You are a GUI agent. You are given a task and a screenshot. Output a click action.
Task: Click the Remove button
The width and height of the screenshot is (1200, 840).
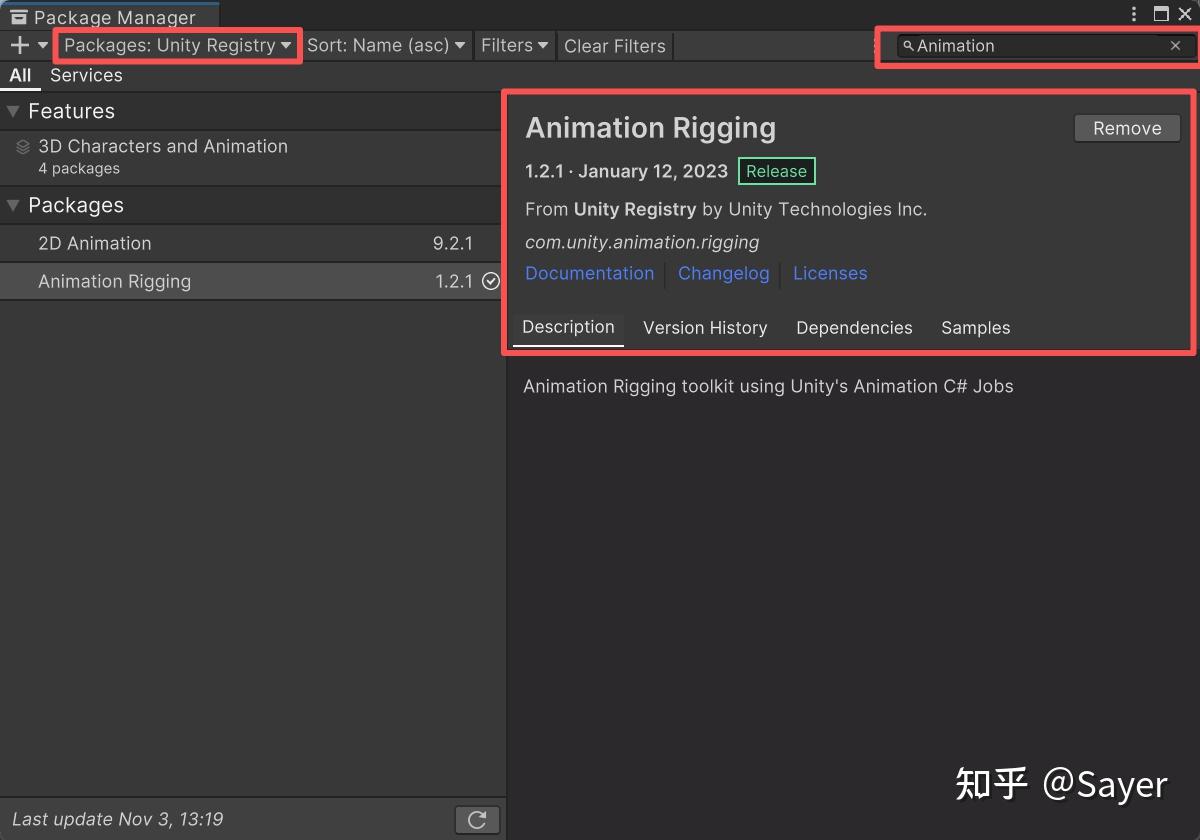[x=1127, y=128]
